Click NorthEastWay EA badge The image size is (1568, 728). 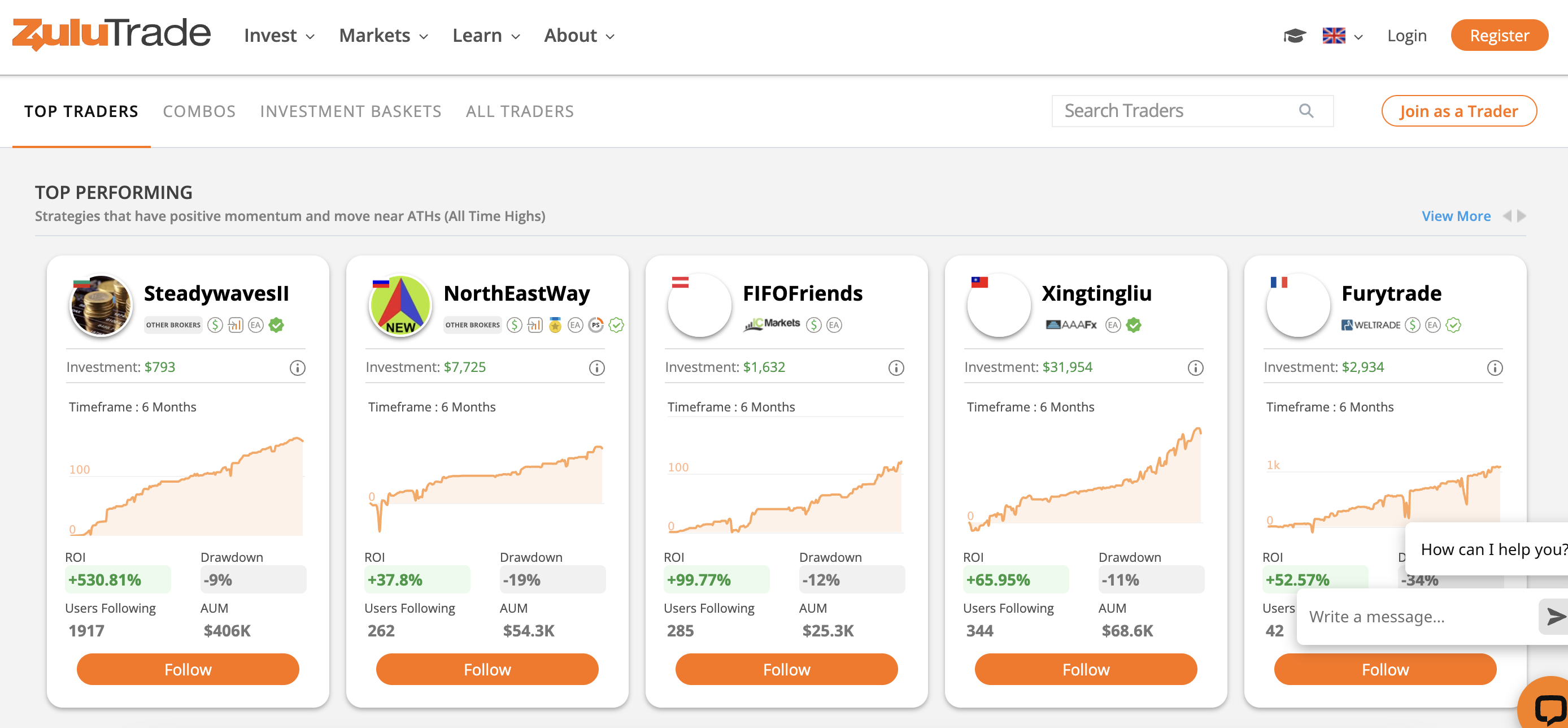575,324
